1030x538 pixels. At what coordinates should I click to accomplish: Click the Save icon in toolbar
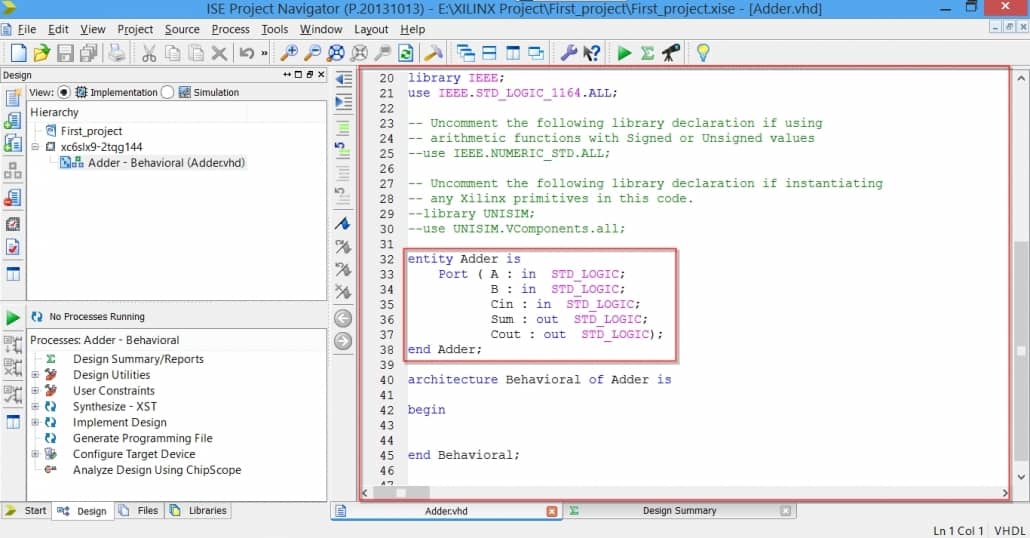[x=65, y=53]
